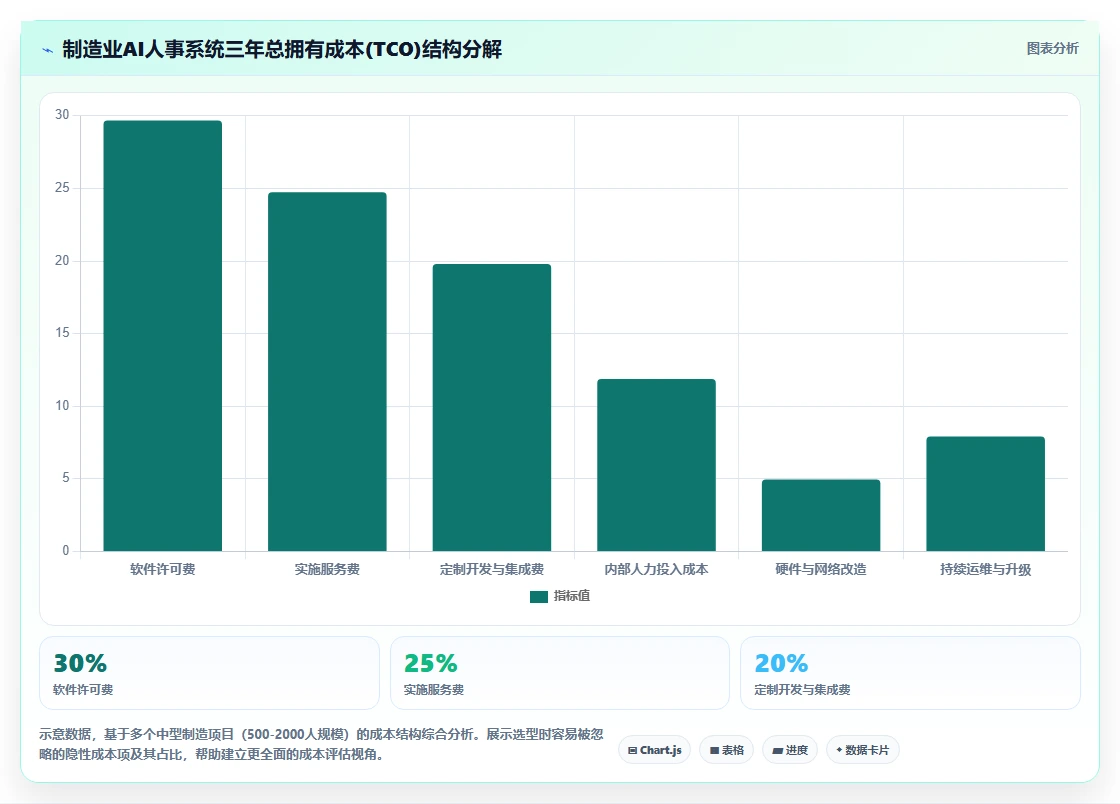Click the 持续运维与升级 bar
The width and height of the screenshot is (1120, 804).
(986, 494)
